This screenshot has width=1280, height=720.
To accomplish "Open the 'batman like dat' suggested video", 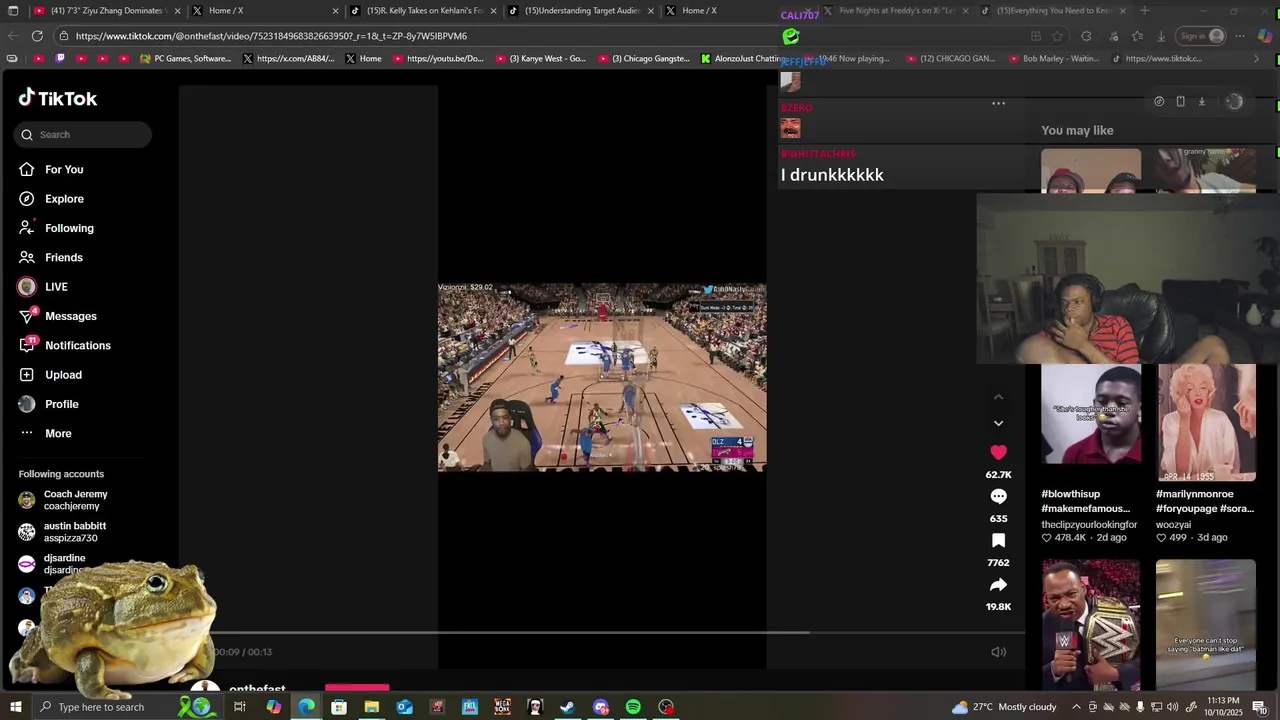I will (1206, 625).
